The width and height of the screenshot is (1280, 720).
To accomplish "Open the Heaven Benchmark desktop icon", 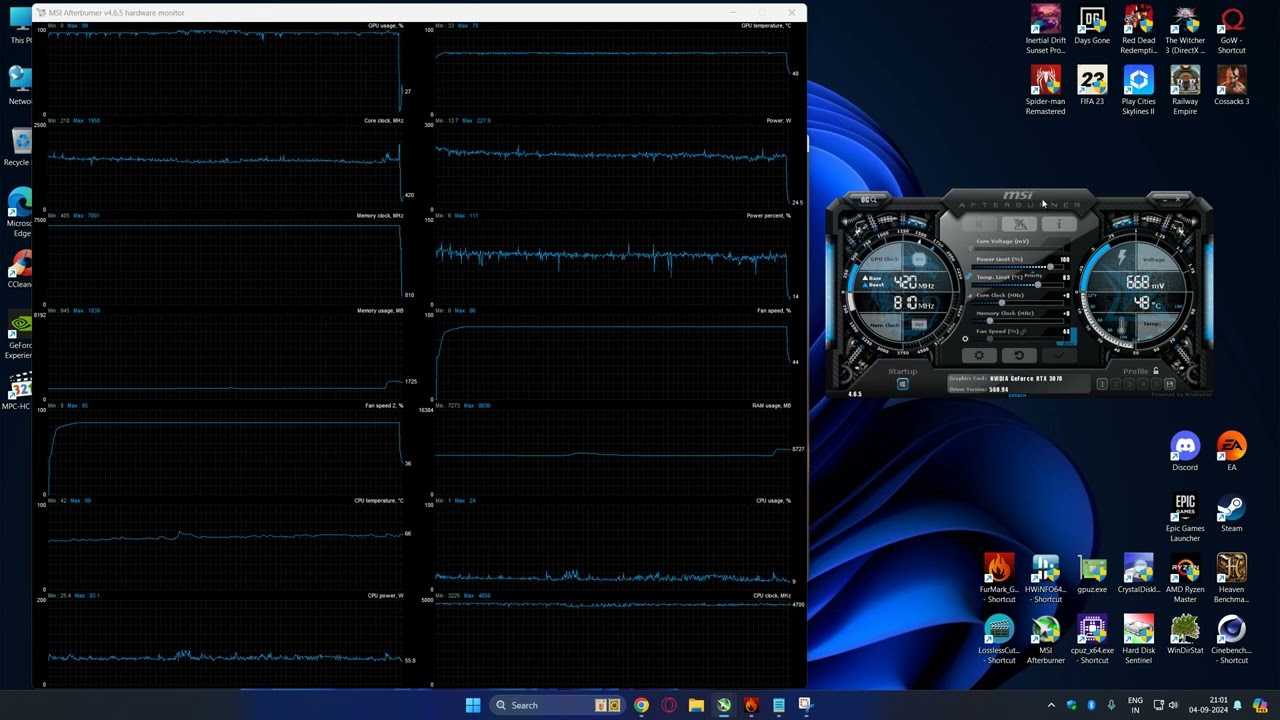I will coord(1232,579).
